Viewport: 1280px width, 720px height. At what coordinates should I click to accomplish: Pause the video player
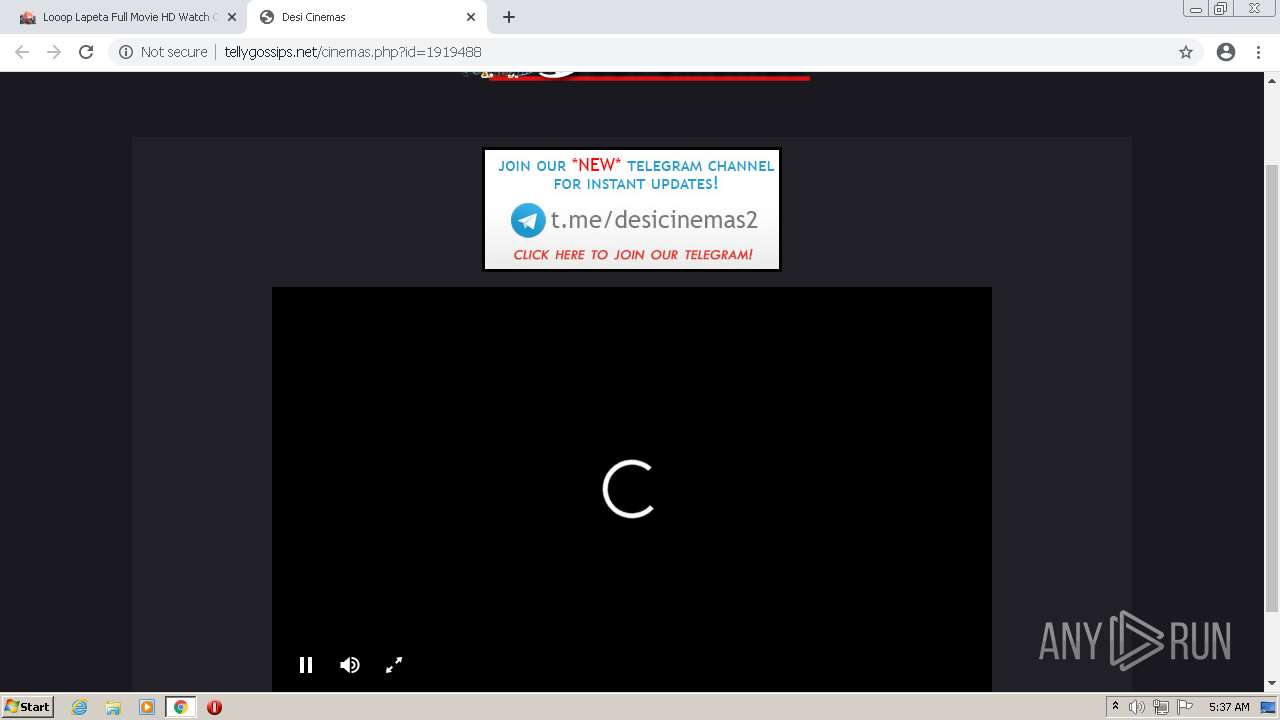tap(306, 665)
